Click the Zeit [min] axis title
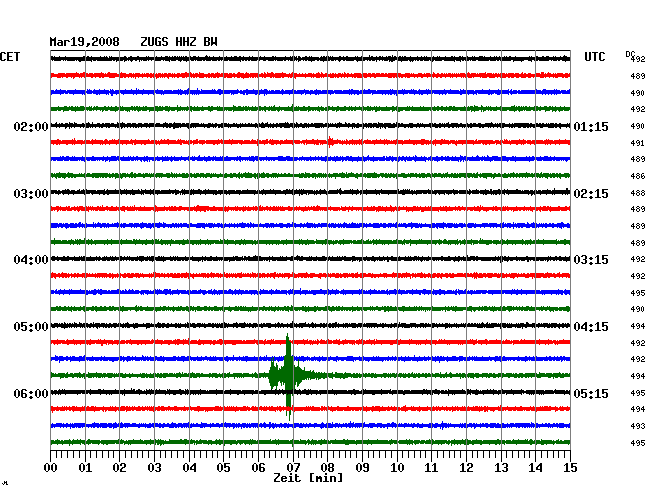650x494 pixels. point(308,478)
